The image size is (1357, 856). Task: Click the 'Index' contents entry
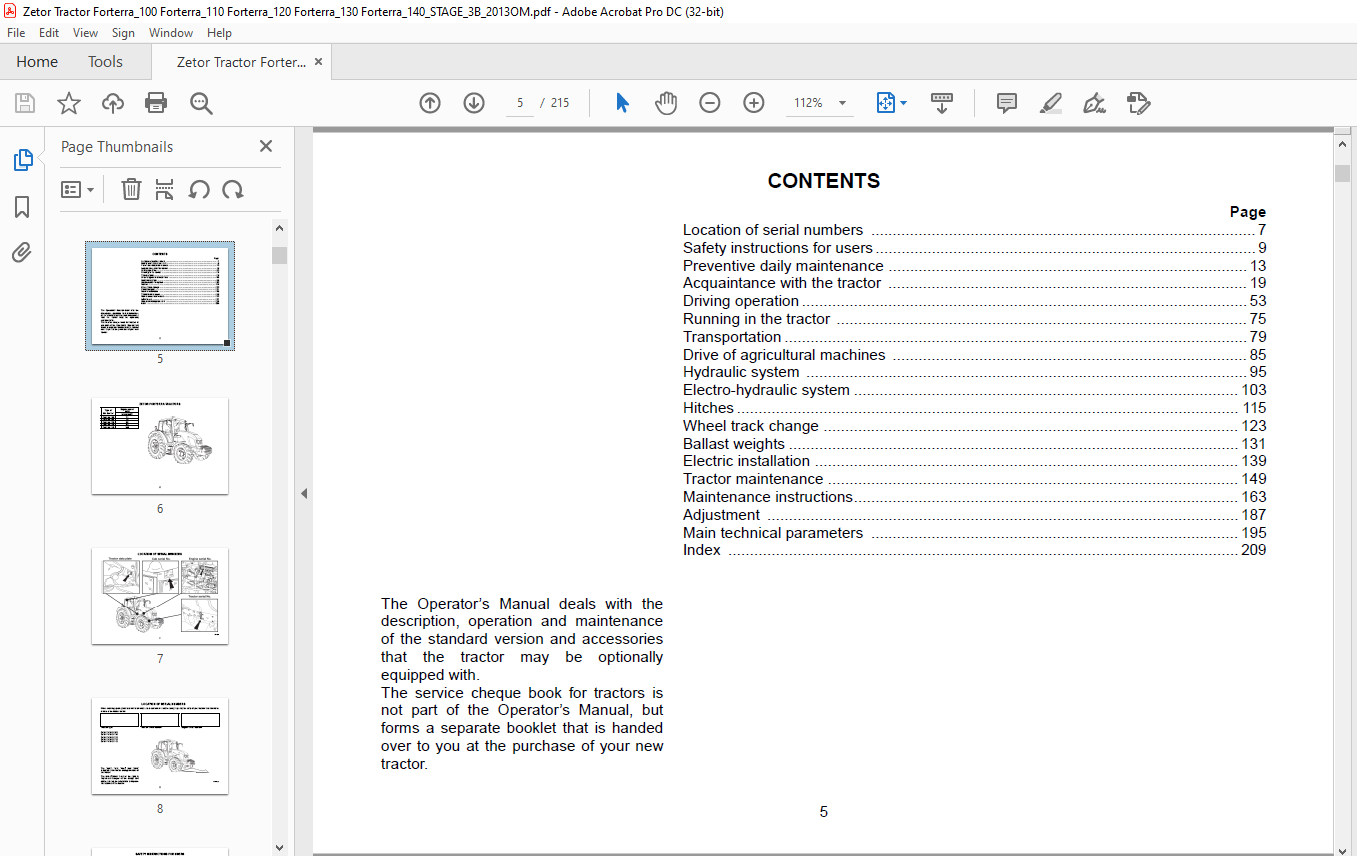point(974,550)
